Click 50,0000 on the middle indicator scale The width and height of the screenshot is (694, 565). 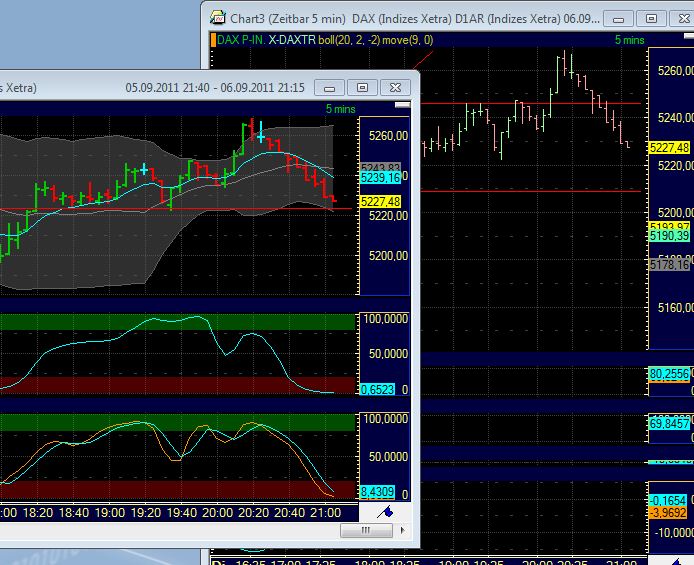[388, 354]
